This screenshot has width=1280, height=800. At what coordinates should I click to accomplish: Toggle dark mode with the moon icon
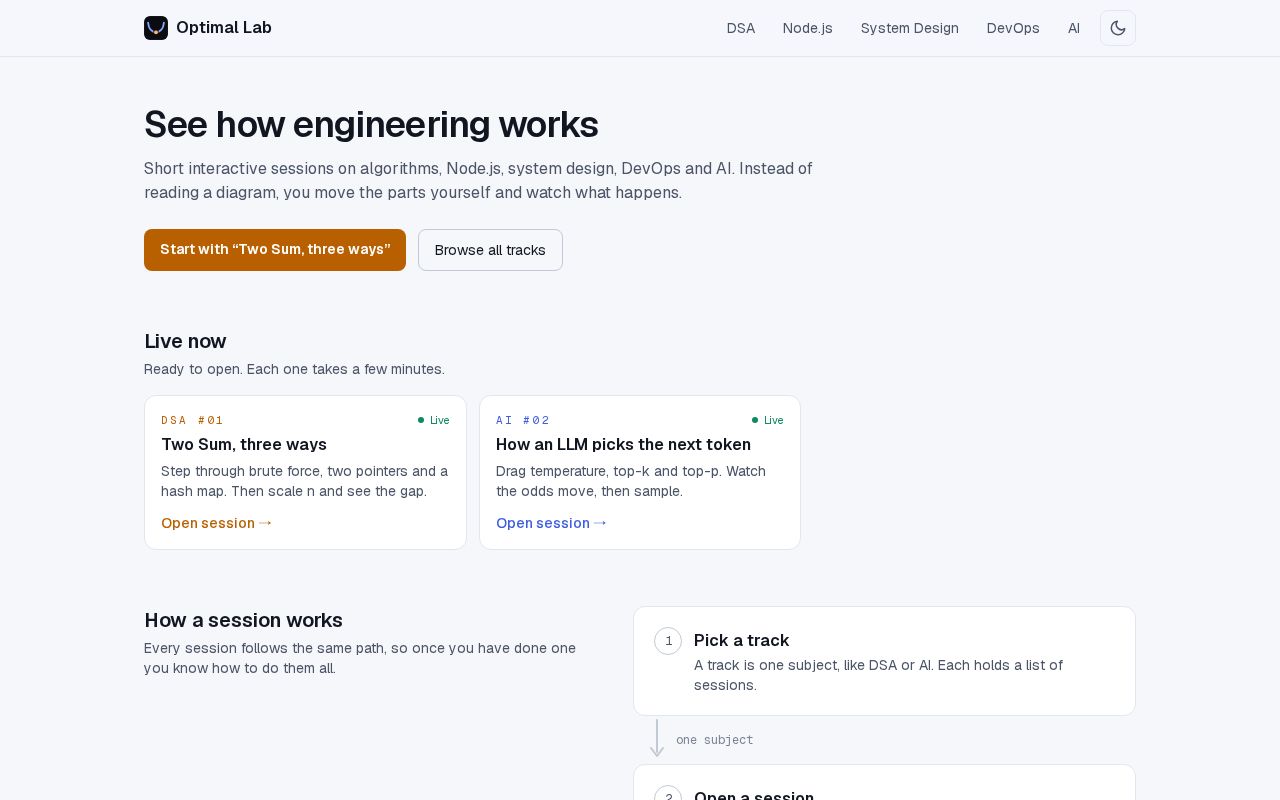[x=1118, y=28]
